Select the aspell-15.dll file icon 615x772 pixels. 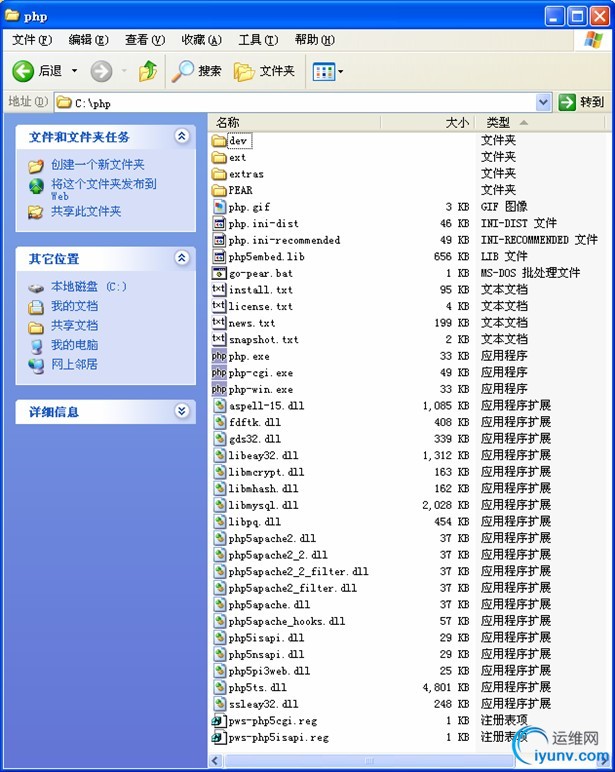(220, 406)
